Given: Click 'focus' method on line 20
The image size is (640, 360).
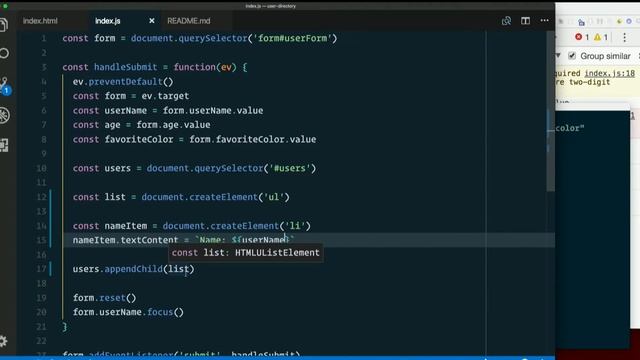Looking at the screenshot, I should click(160, 312).
